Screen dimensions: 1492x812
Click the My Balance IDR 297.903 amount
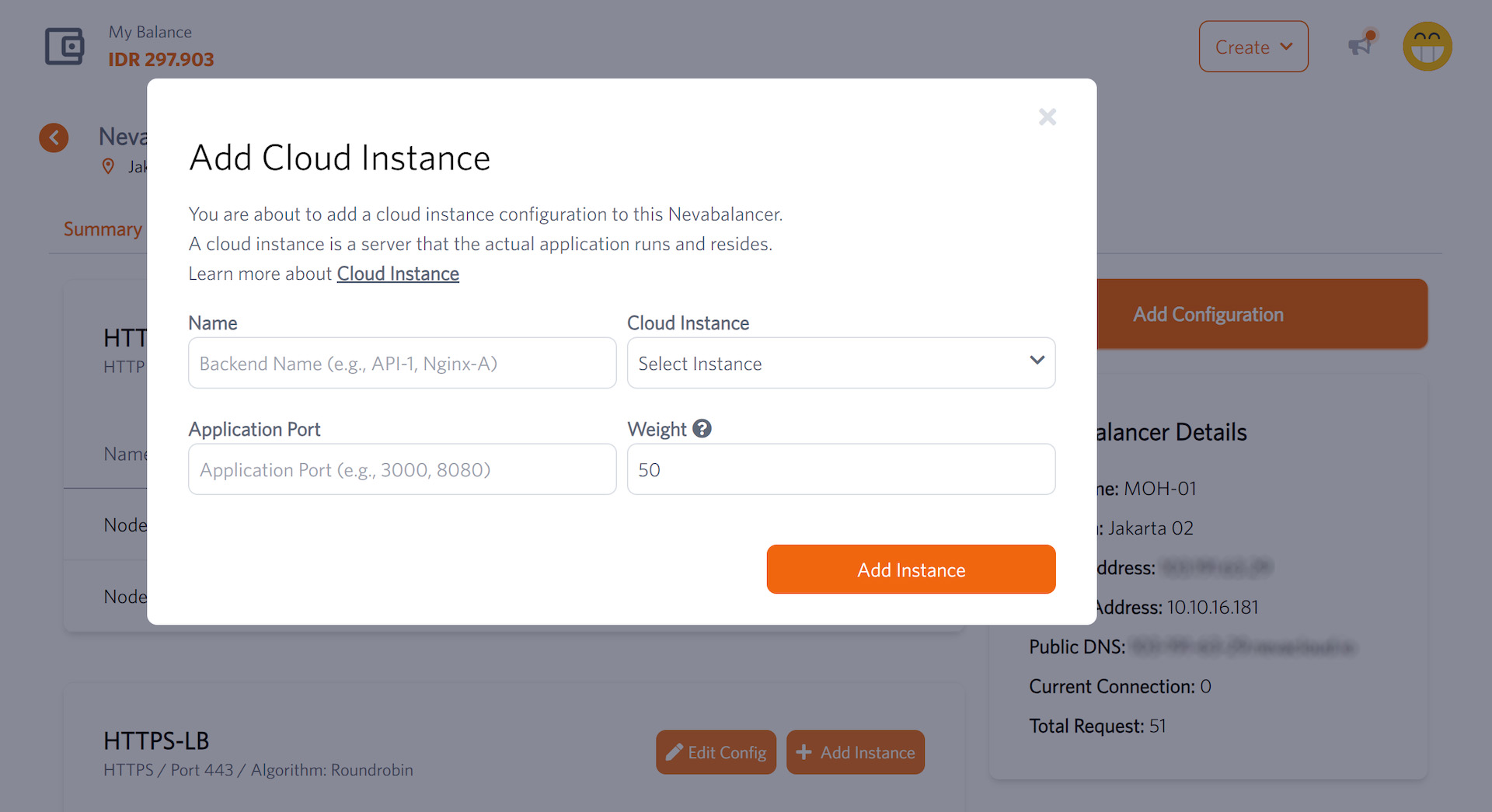[161, 60]
